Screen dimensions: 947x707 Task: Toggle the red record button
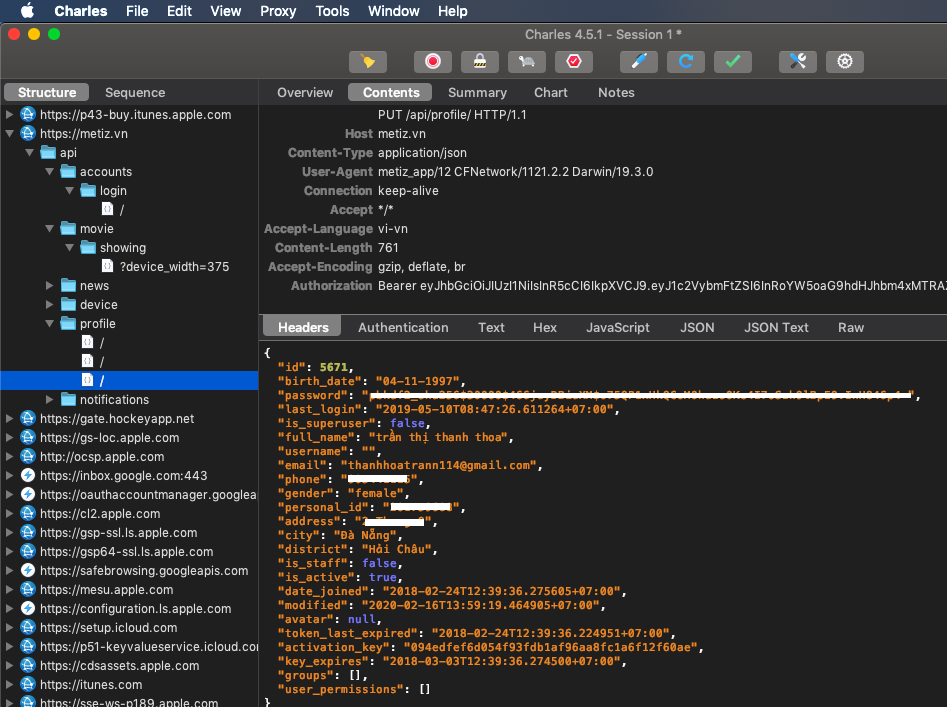tap(432, 62)
